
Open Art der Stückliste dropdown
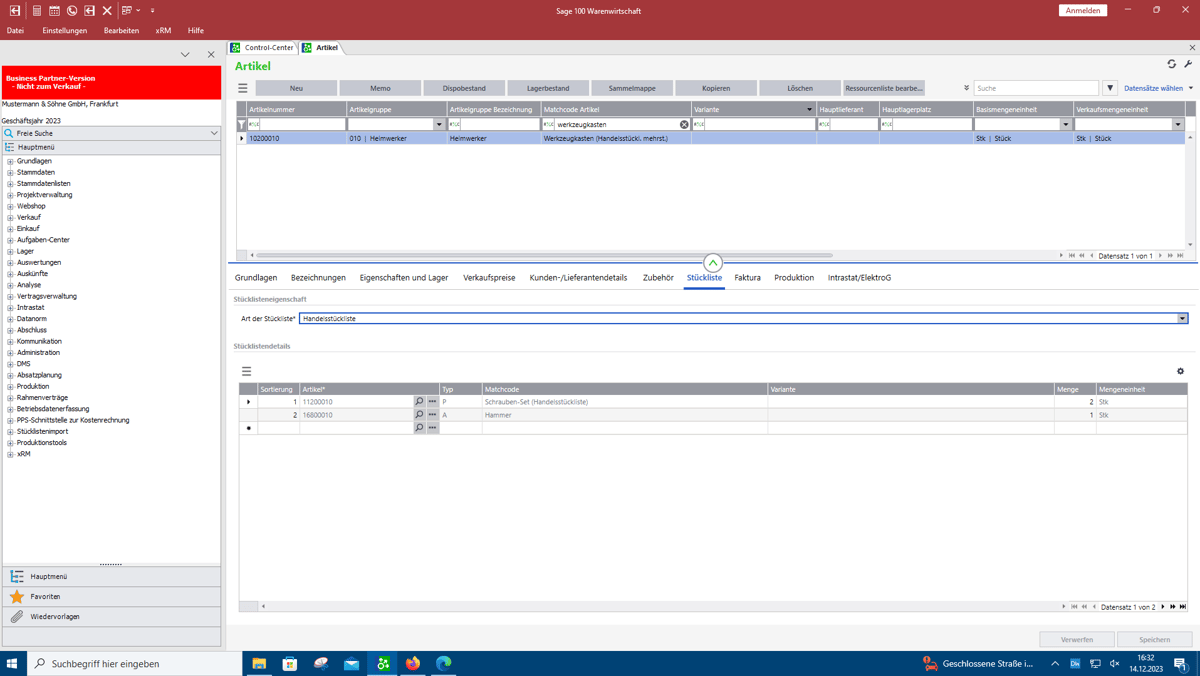click(1182, 319)
